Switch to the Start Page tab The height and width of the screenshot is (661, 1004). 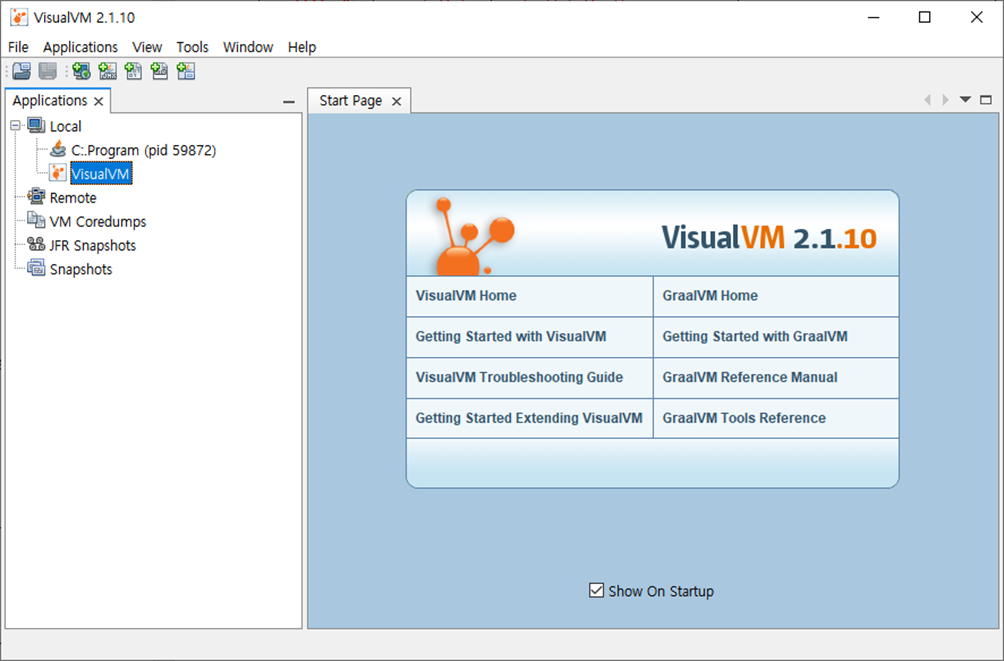(350, 101)
